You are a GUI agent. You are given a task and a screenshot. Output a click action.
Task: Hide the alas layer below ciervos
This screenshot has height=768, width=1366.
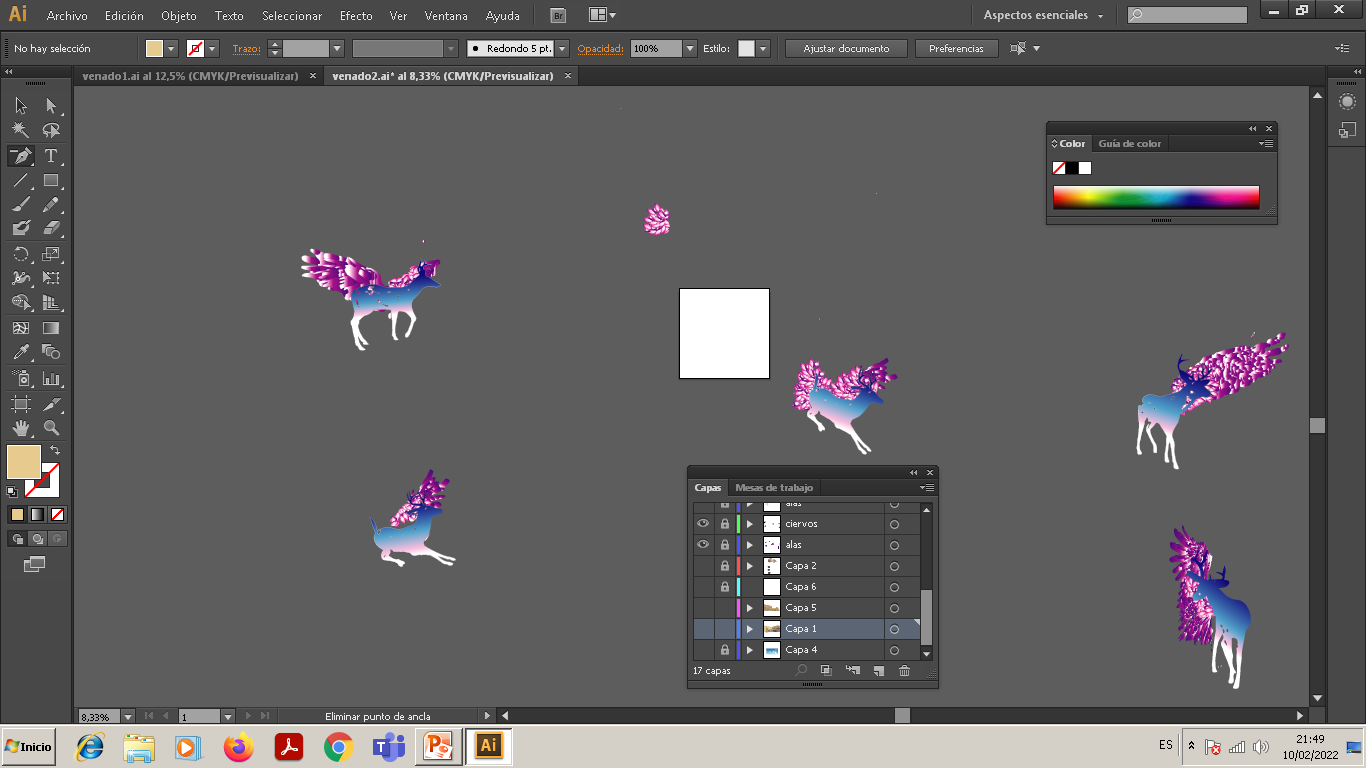(703, 545)
